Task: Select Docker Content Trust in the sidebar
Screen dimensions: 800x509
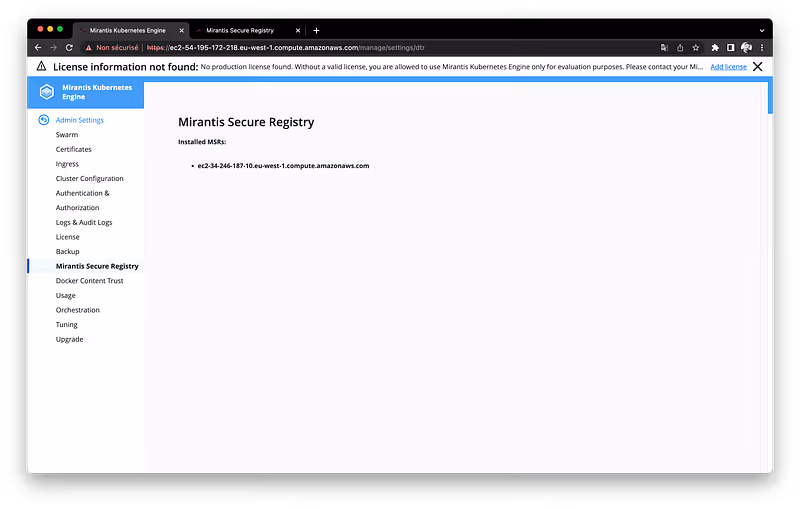Action: click(89, 281)
